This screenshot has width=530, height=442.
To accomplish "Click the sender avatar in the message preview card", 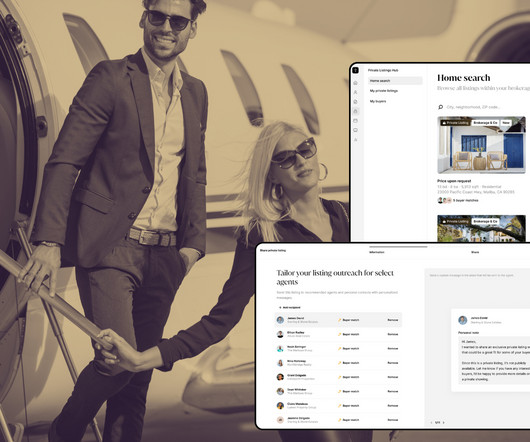I will click(463, 320).
